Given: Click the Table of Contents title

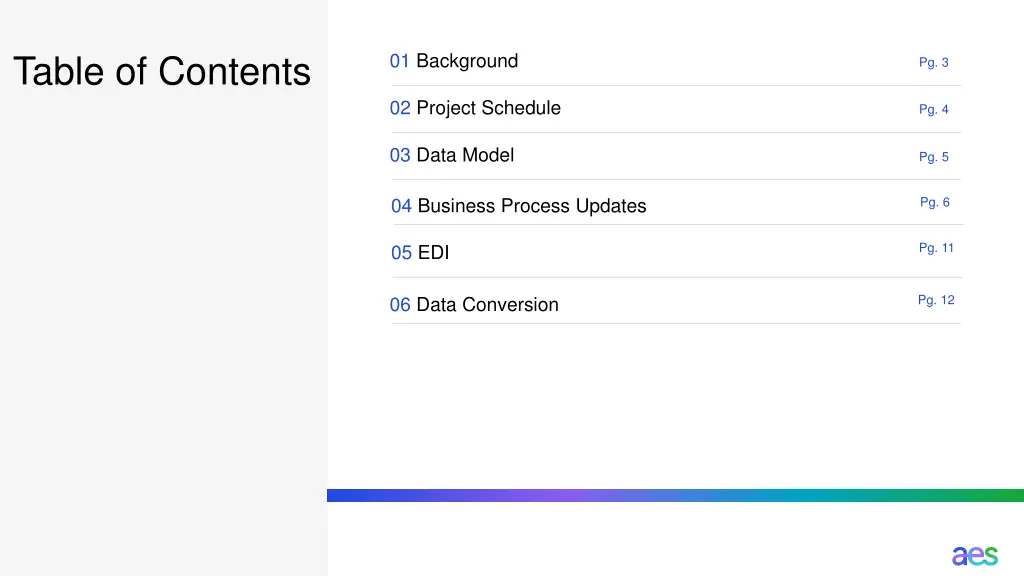Looking at the screenshot, I should coord(162,71).
